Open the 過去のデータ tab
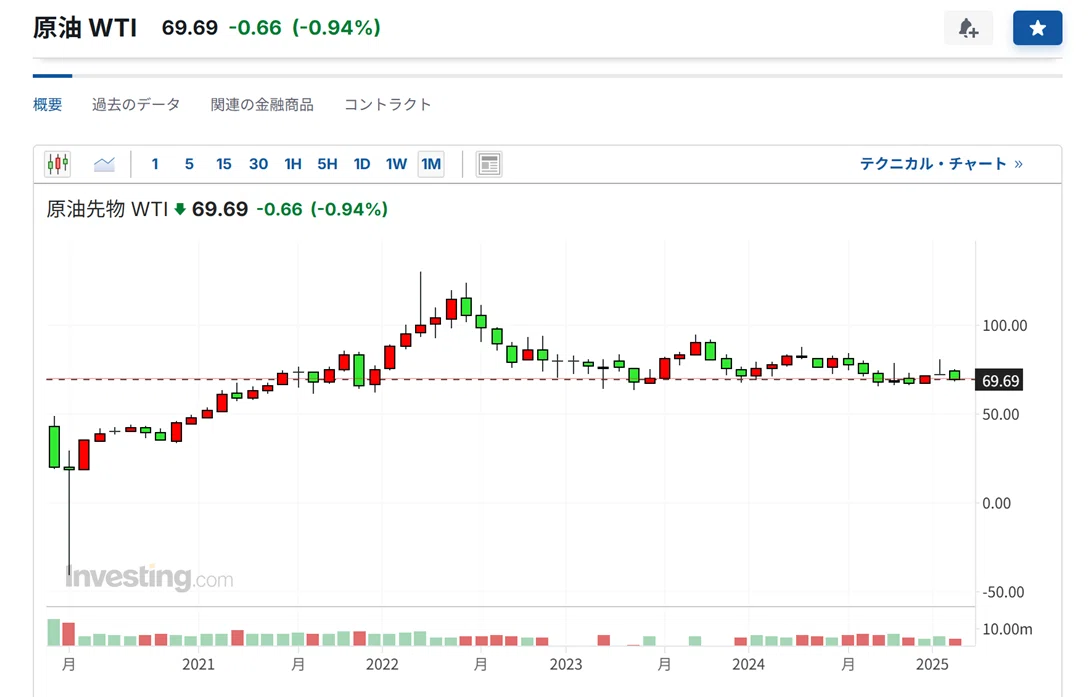This screenshot has width=1089, height=697. tap(135, 104)
